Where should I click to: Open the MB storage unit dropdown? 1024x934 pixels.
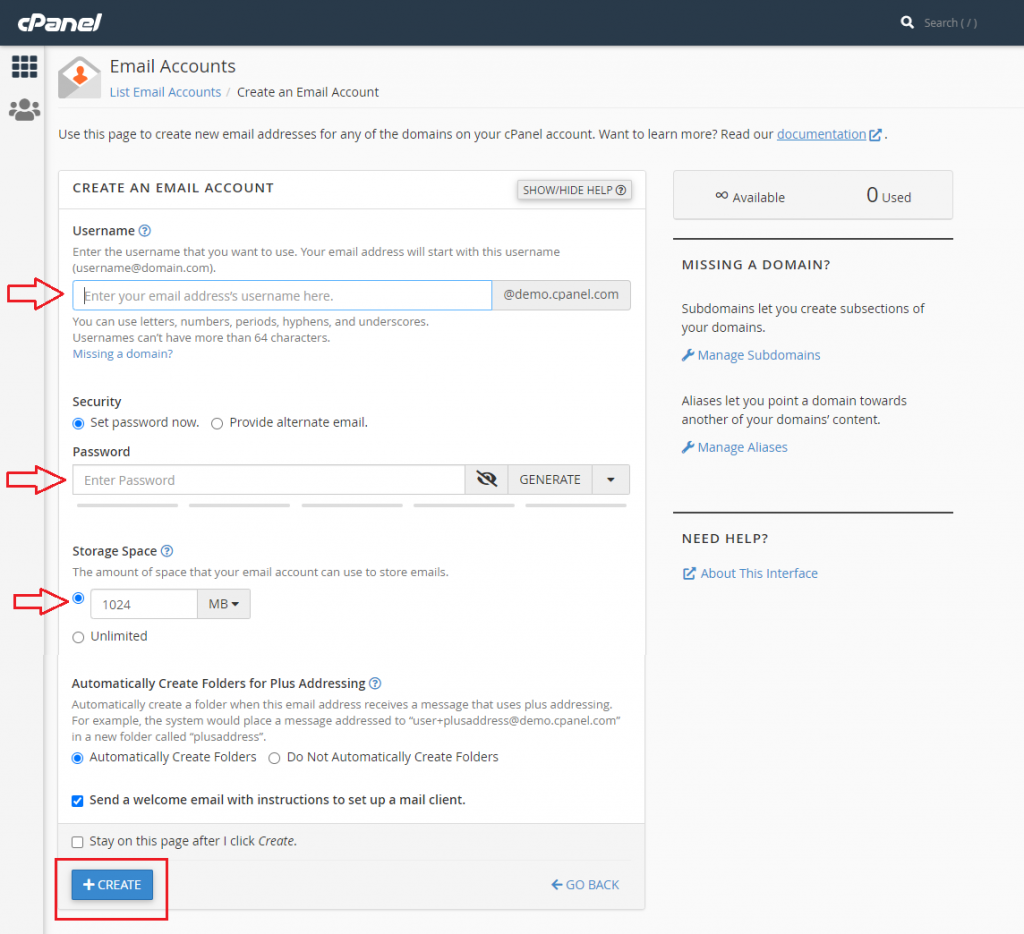(223, 604)
